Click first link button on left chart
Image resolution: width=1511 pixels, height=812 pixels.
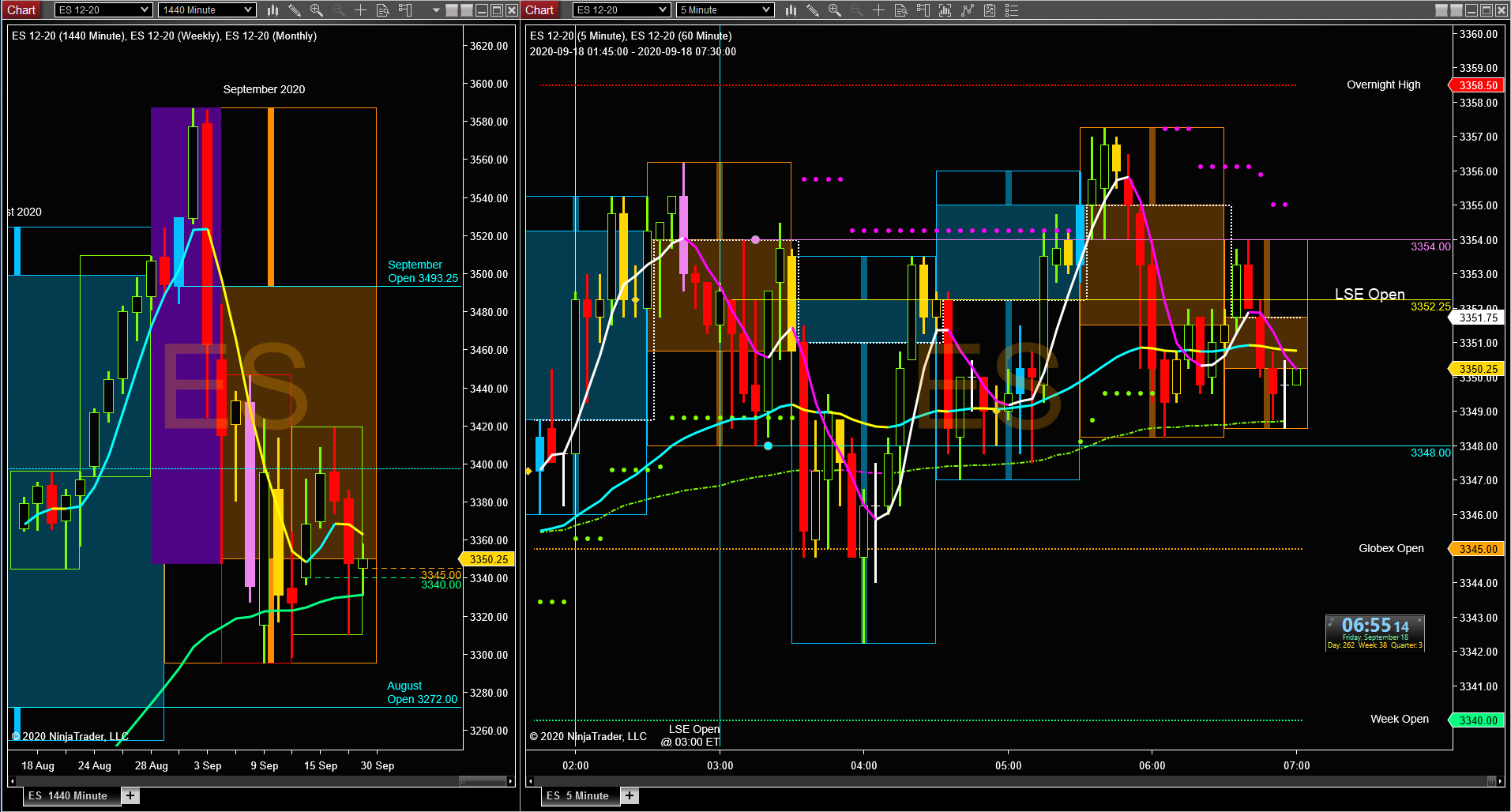pyautogui.click(x=452, y=10)
